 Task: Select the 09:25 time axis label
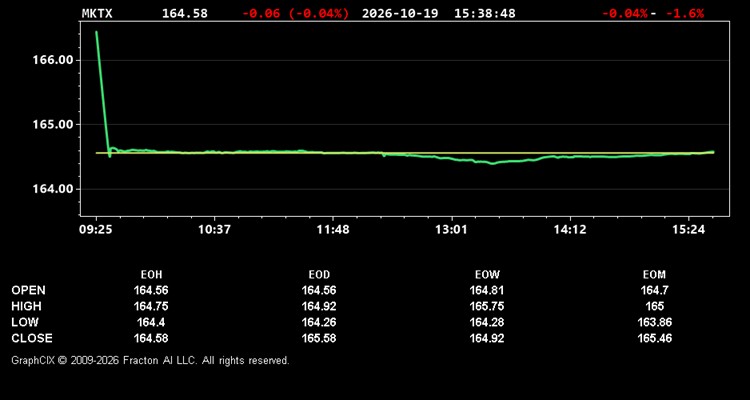point(95,230)
